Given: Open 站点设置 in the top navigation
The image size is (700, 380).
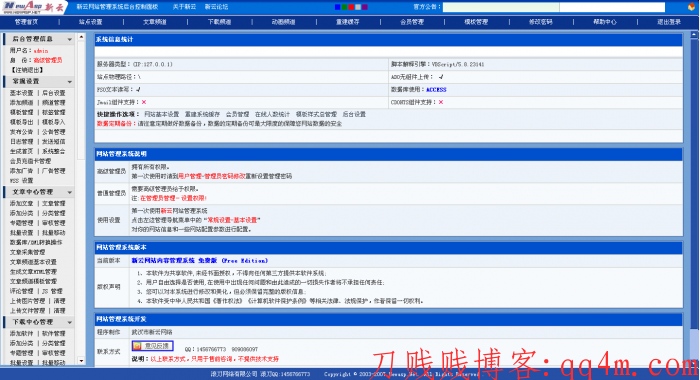Looking at the screenshot, I should pos(91,22).
